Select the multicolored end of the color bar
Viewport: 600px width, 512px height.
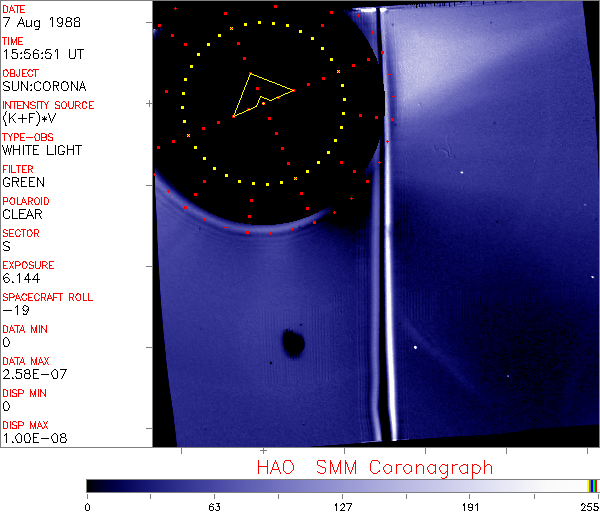[594, 485]
